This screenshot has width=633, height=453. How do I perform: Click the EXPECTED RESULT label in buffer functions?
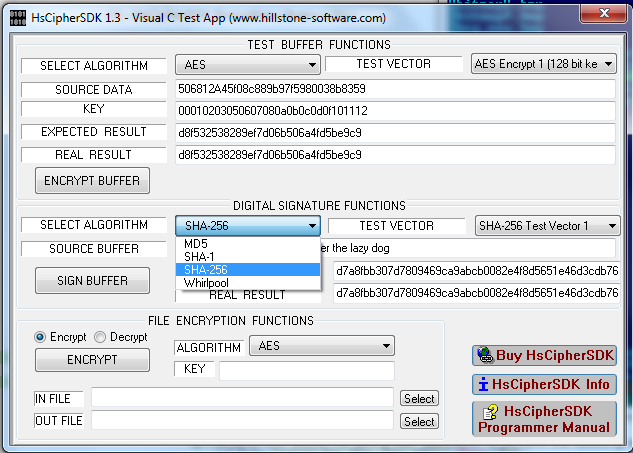[x=94, y=132]
